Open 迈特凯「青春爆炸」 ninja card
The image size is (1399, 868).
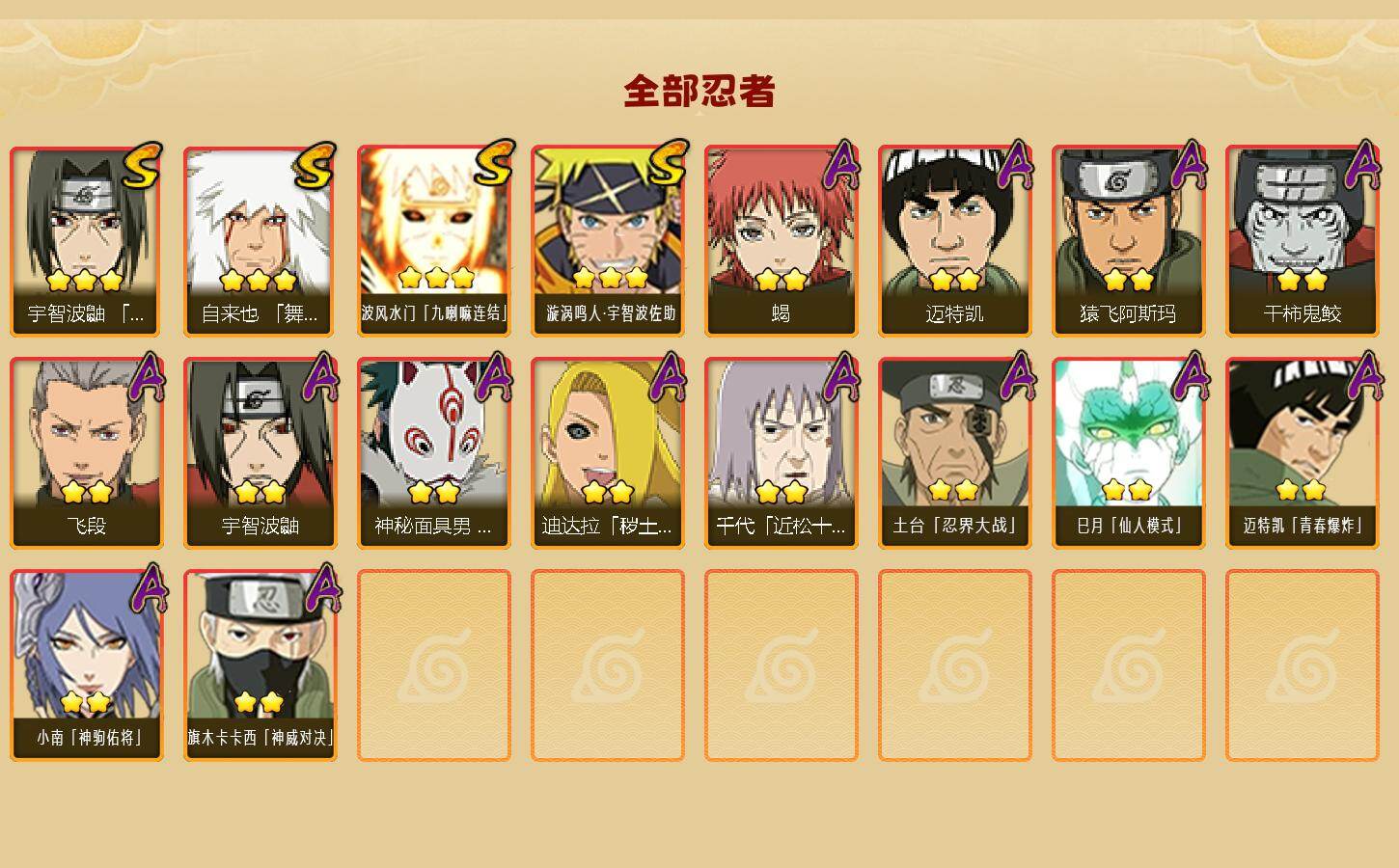coord(1303,453)
